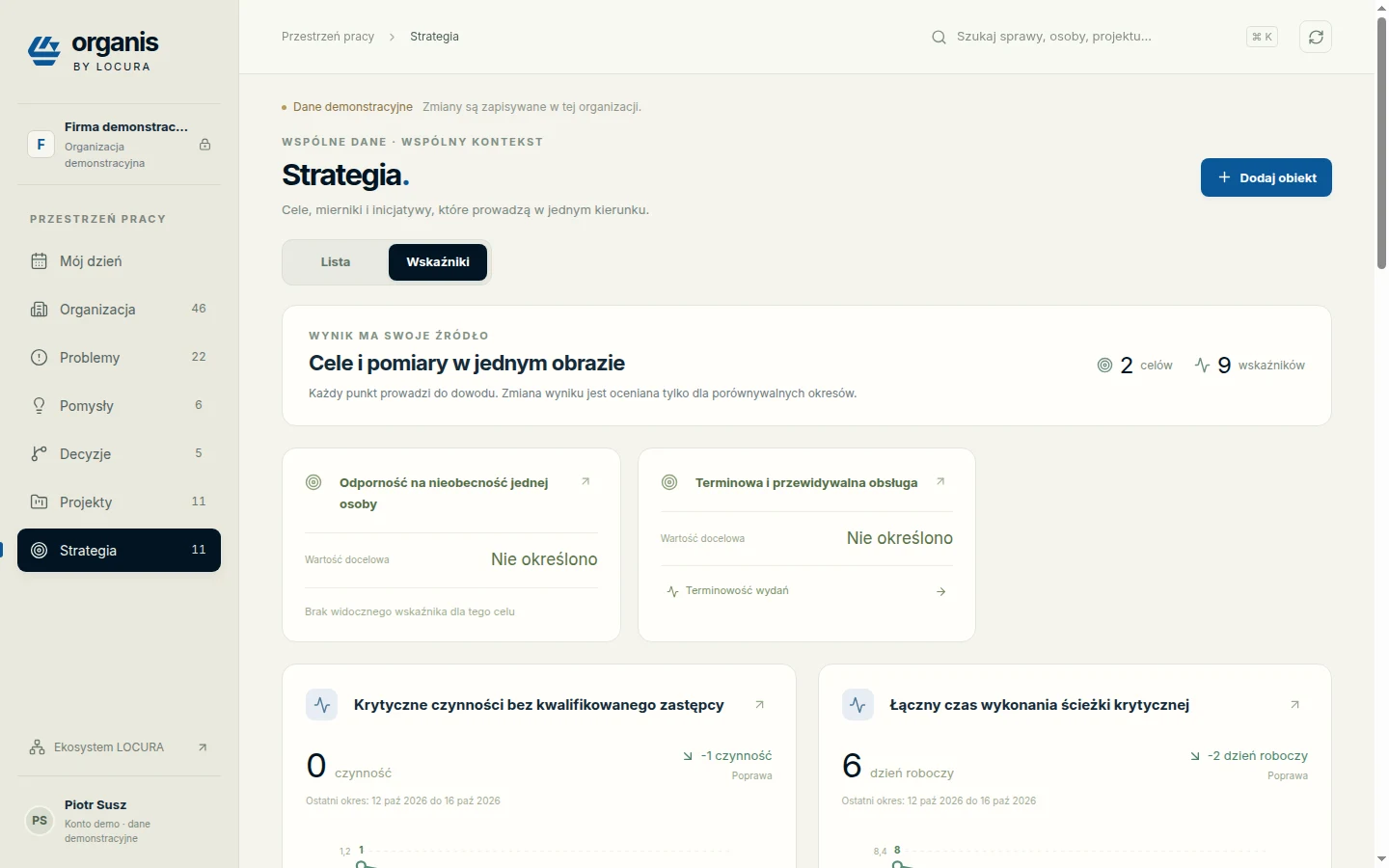Screen dimensions: 1389x868
Task: Click Przestrzeń pracy breadcrumb
Action: point(328,37)
